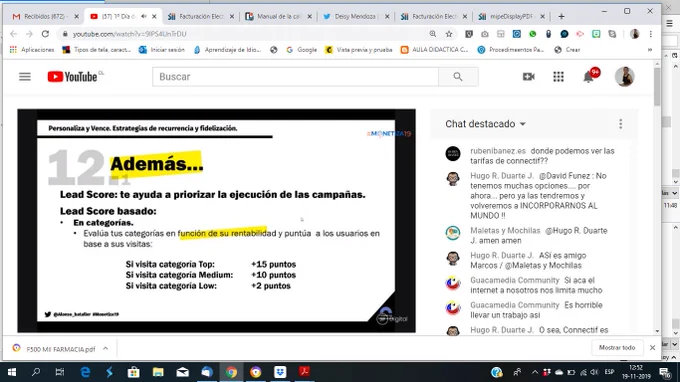Switch to first Facturación Electrónica tab

pos(201,16)
